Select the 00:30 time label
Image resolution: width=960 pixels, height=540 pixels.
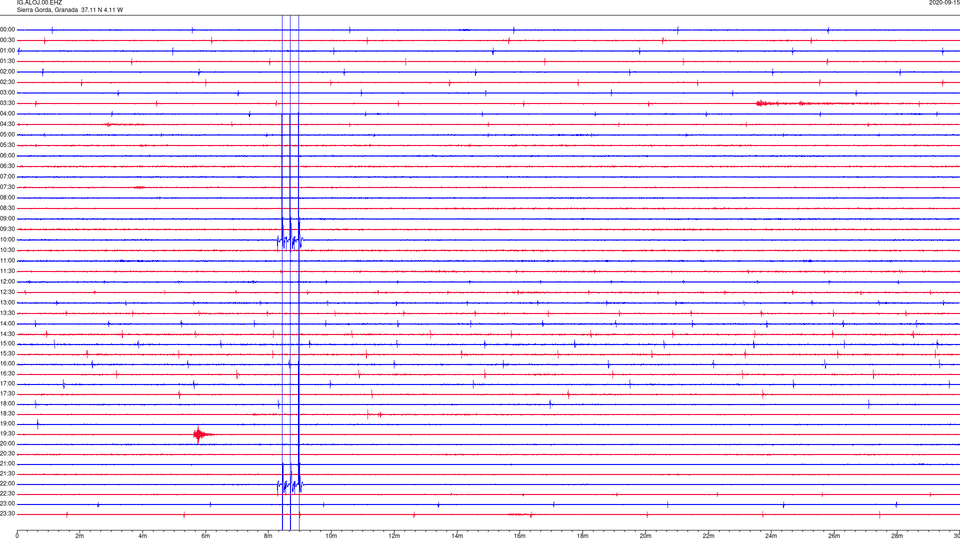pyautogui.click(x=8, y=40)
